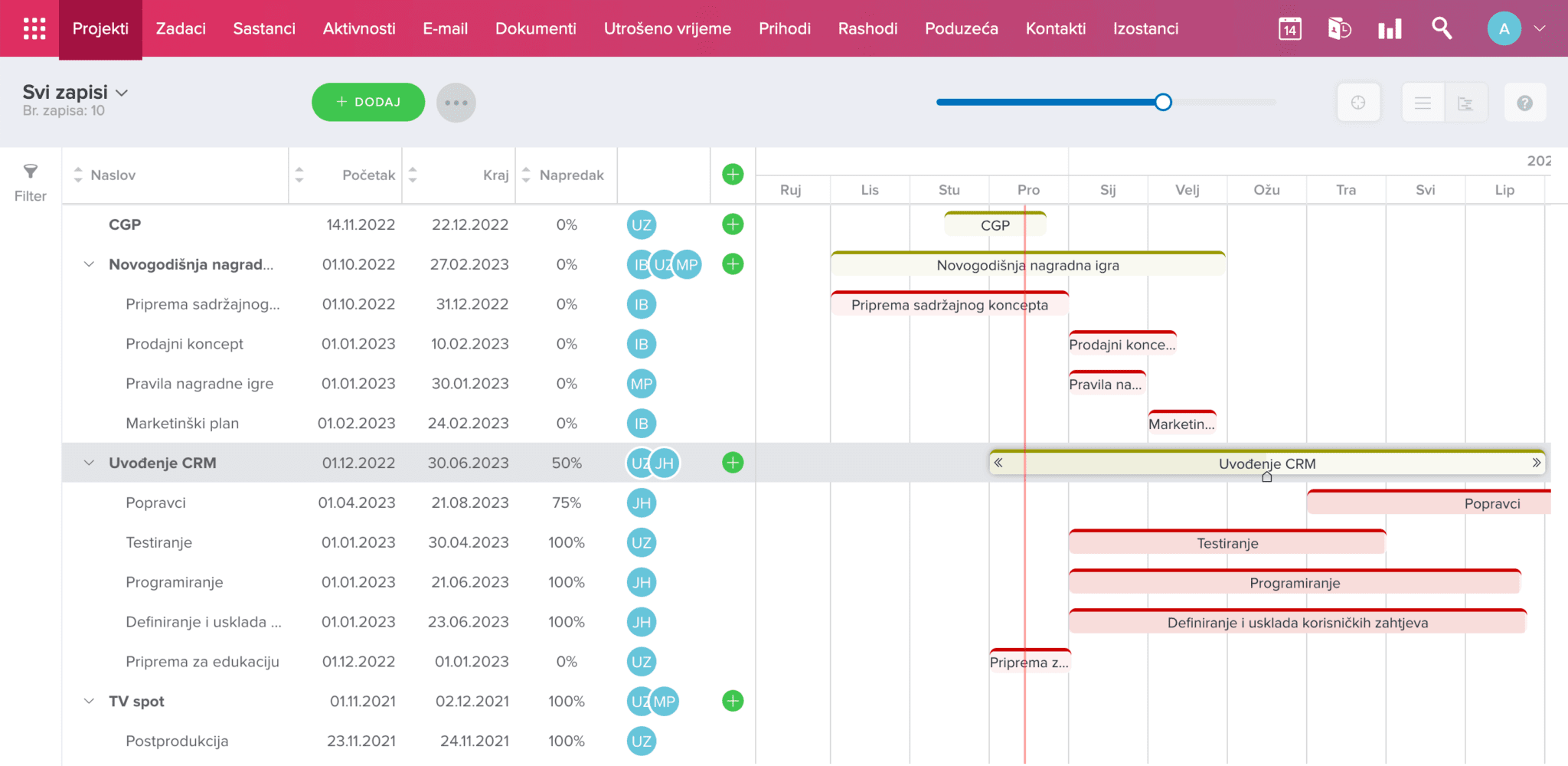The image size is (1568, 766).
Task: Click plus icon on Uvođenje CRM row
Action: [733, 463]
